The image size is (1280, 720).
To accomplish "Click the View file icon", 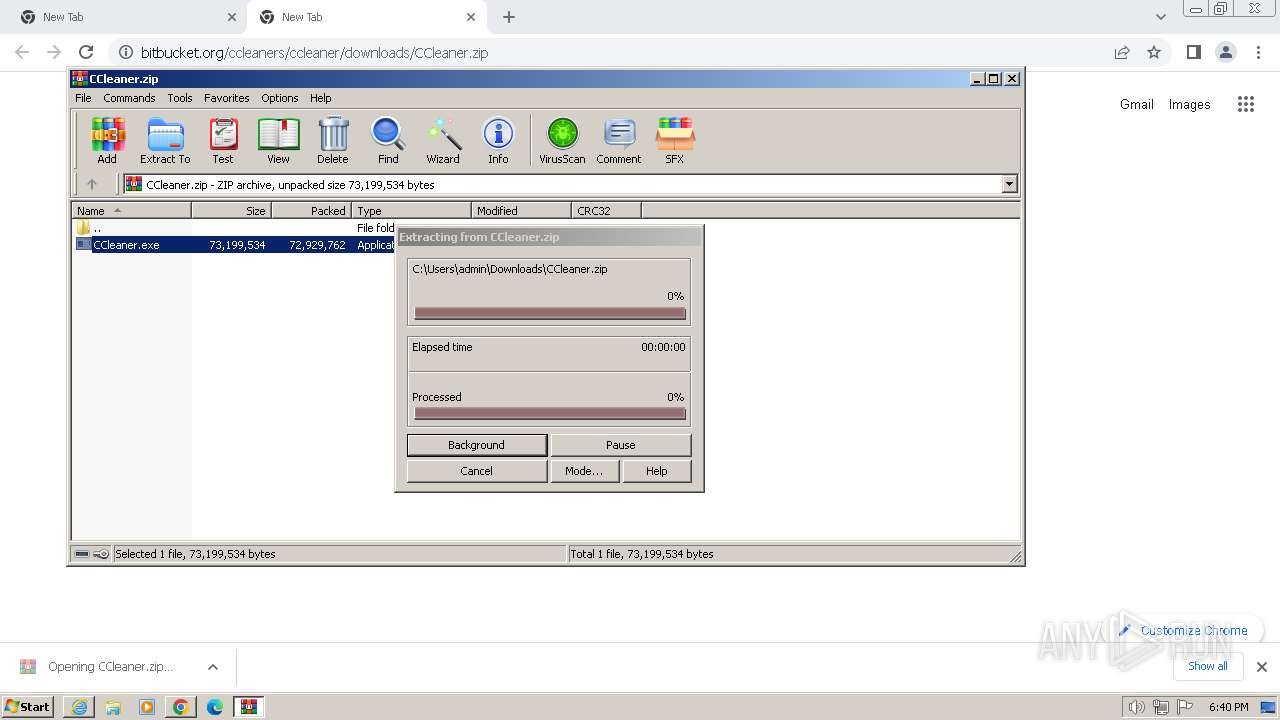I will point(278,141).
